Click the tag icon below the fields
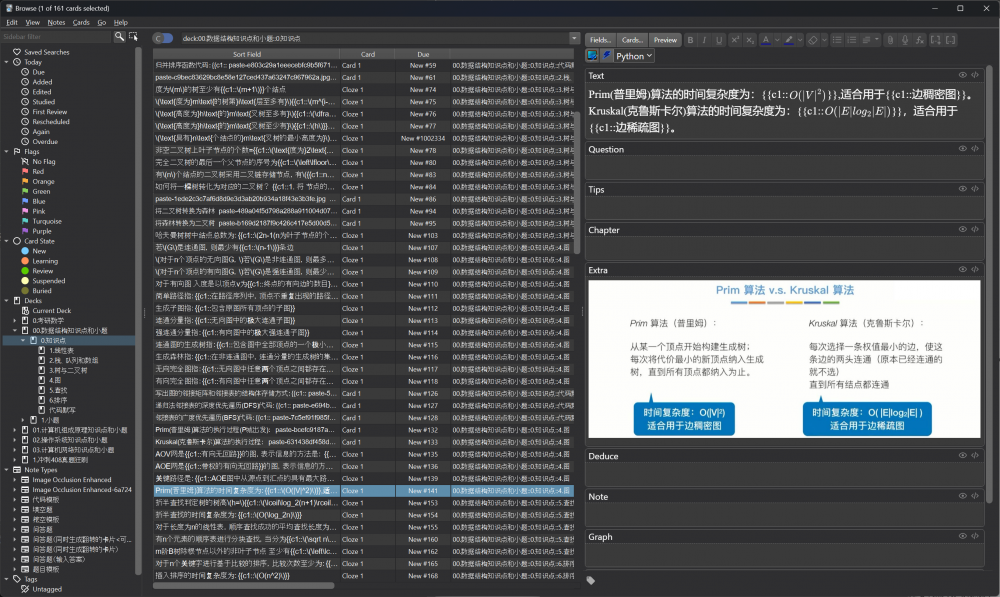Viewport: 1000px width, 597px height. (591, 580)
